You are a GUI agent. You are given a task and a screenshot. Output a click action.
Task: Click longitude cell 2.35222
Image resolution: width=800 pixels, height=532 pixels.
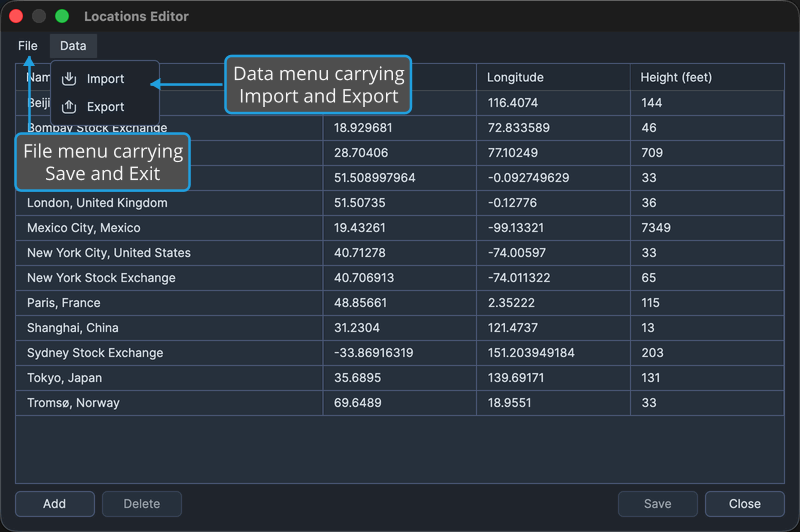[553, 303]
